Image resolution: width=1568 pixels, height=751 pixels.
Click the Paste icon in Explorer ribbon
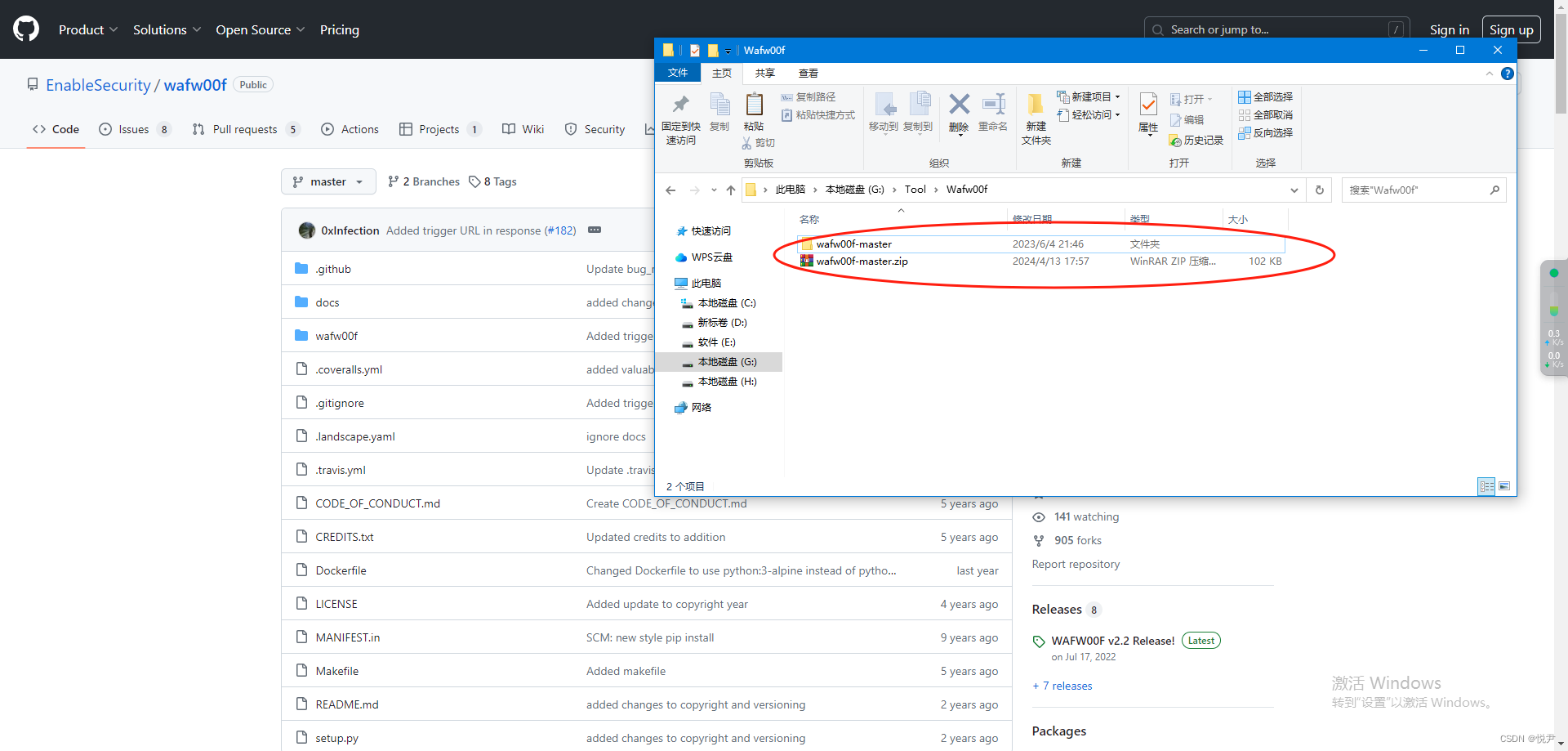tap(754, 104)
